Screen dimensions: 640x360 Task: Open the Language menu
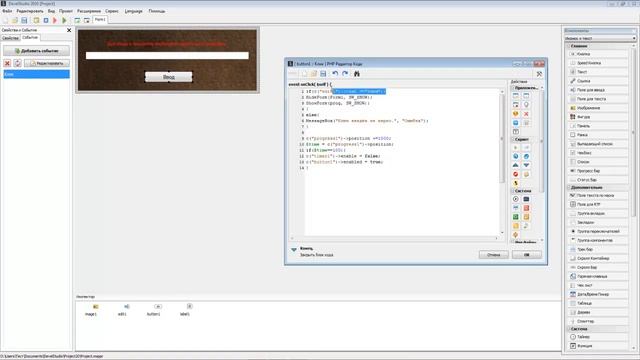click(133, 11)
